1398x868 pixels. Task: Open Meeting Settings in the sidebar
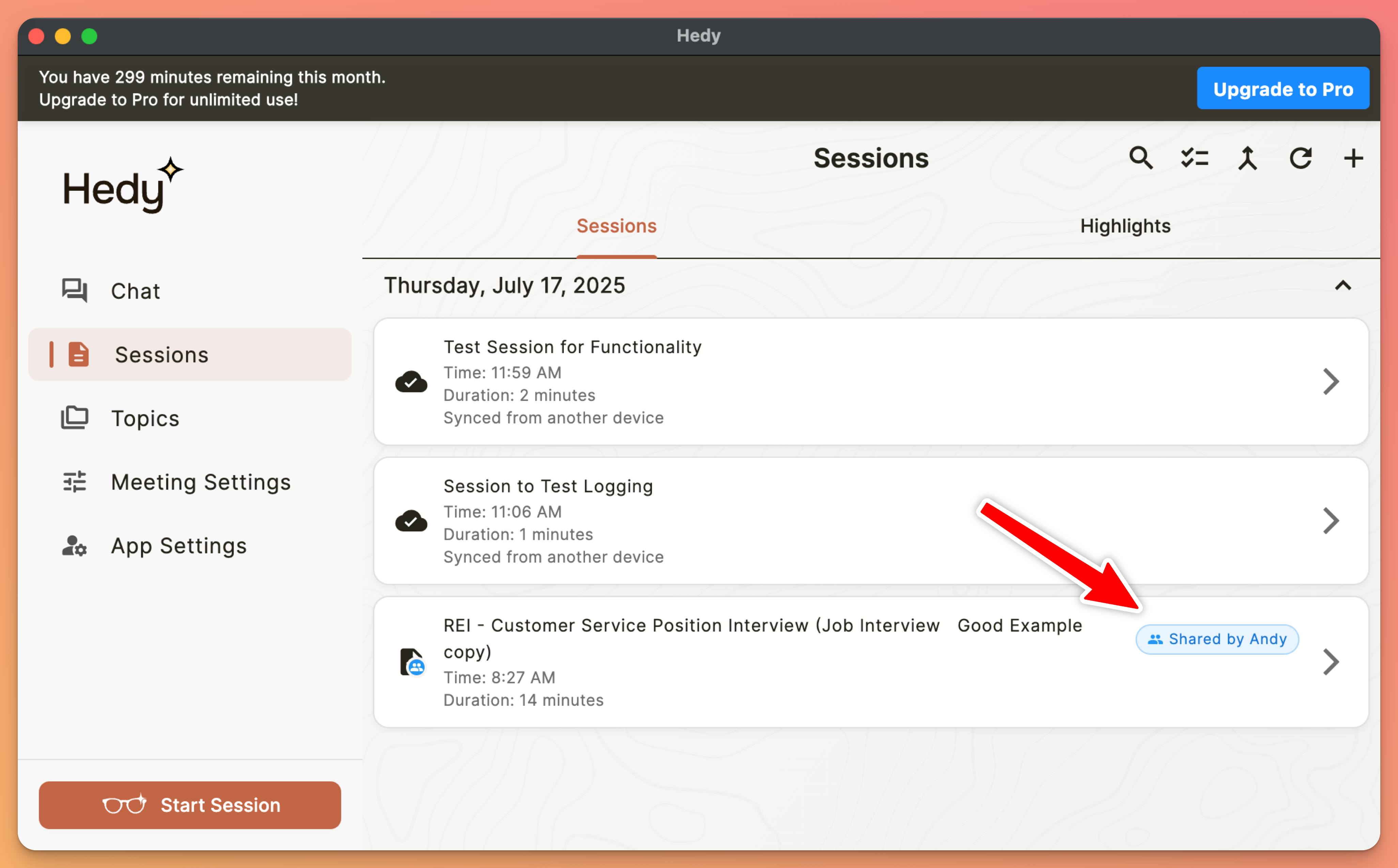click(200, 482)
